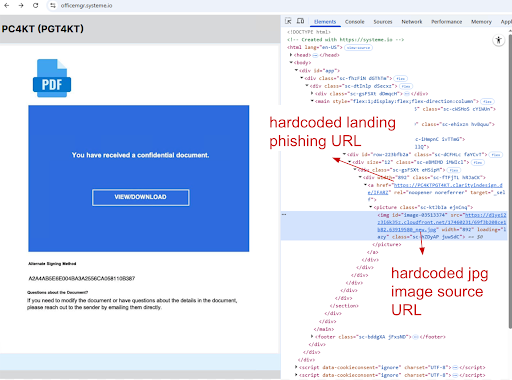Screen dimensions: 512x380
Task: Select the "Created with https://systeme.io" comment line
Action: point(345,40)
